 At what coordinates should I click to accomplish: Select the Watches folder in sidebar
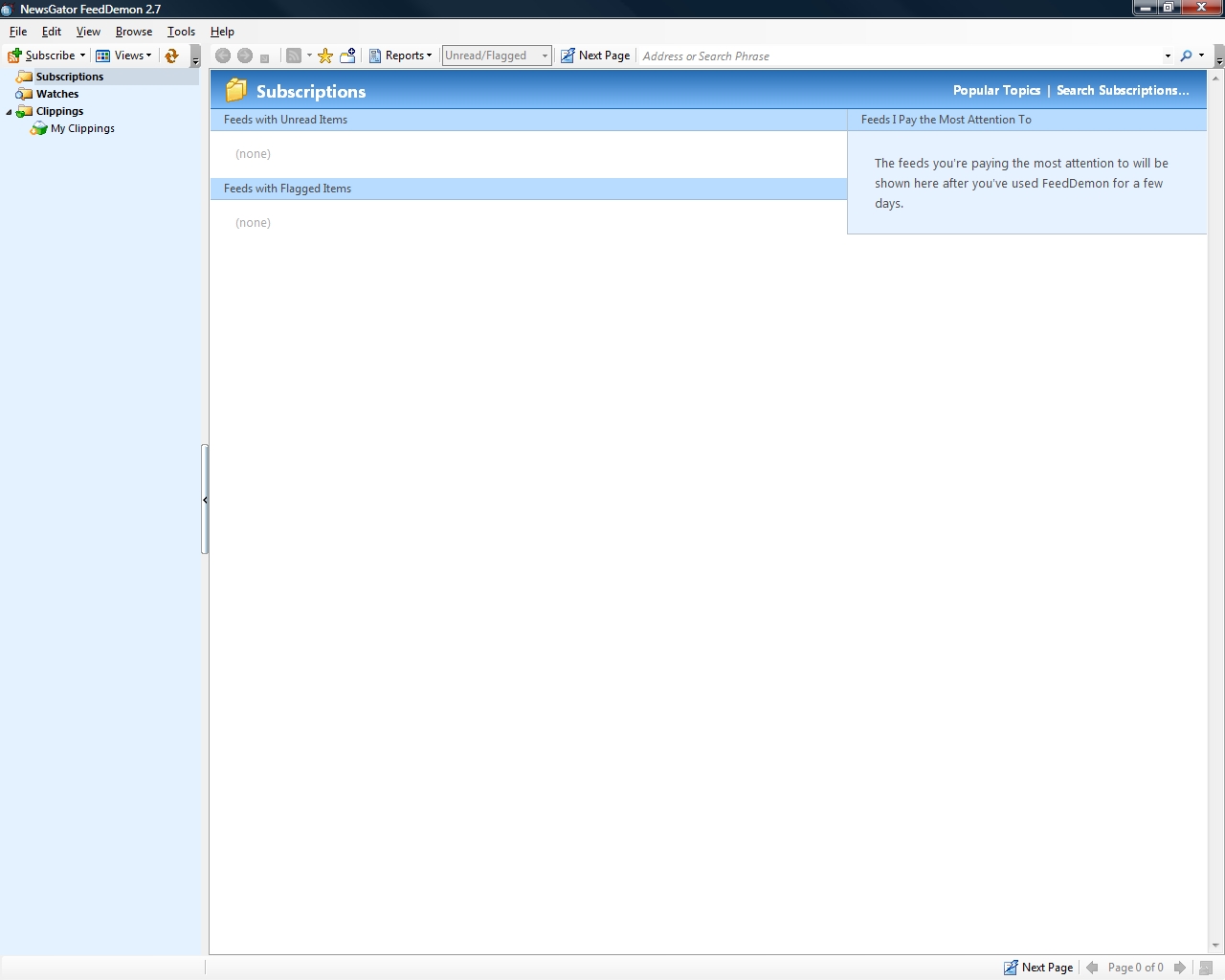(x=57, y=94)
